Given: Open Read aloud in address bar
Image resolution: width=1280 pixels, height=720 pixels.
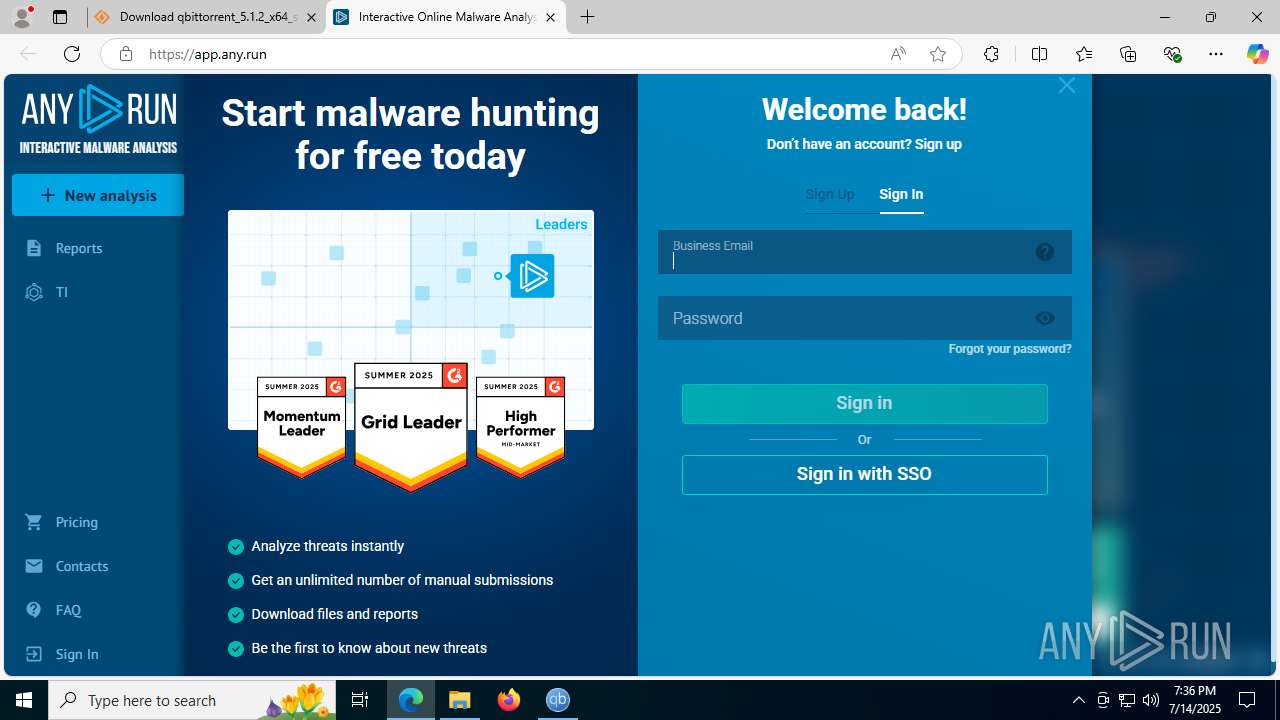Looking at the screenshot, I should [x=898, y=54].
